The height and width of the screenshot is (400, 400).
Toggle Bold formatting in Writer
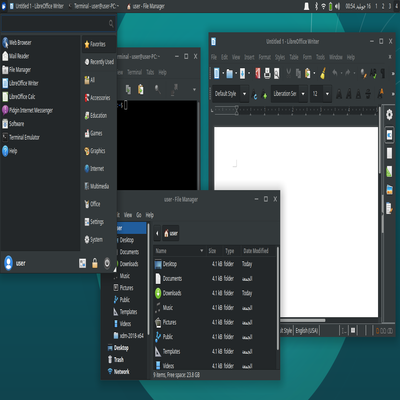point(339,94)
